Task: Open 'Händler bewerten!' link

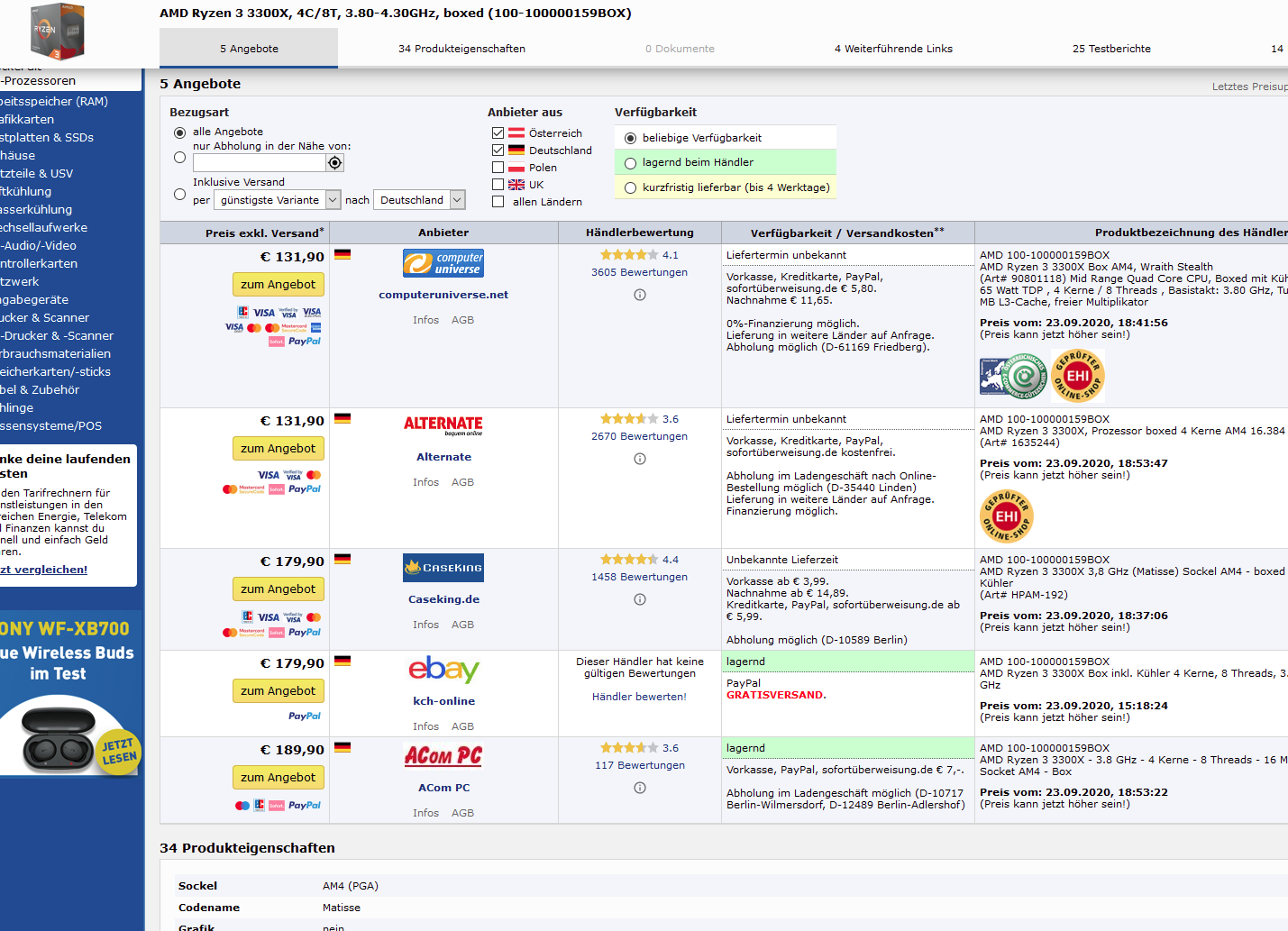Action: point(639,697)
